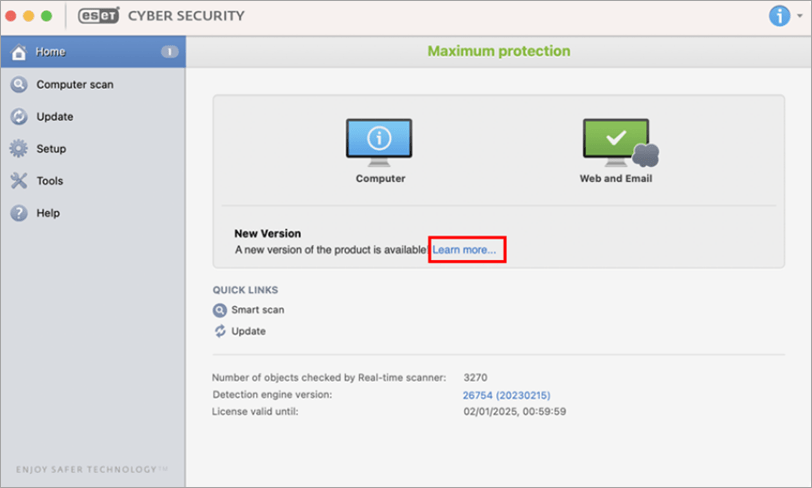
Task: Select the Update circular arrows sidebar icon
Action: 19,117
